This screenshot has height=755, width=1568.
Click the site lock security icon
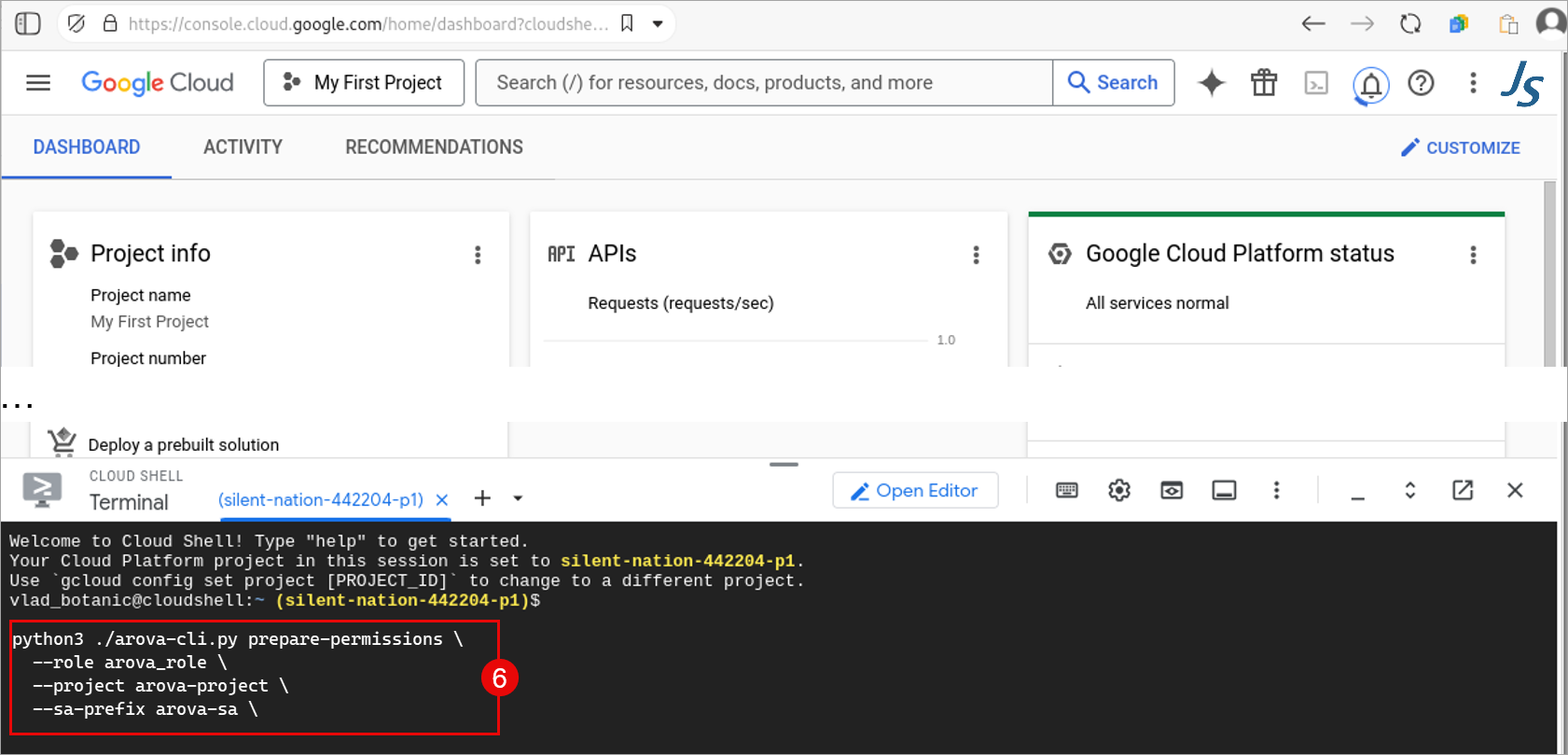coord(110,23)
